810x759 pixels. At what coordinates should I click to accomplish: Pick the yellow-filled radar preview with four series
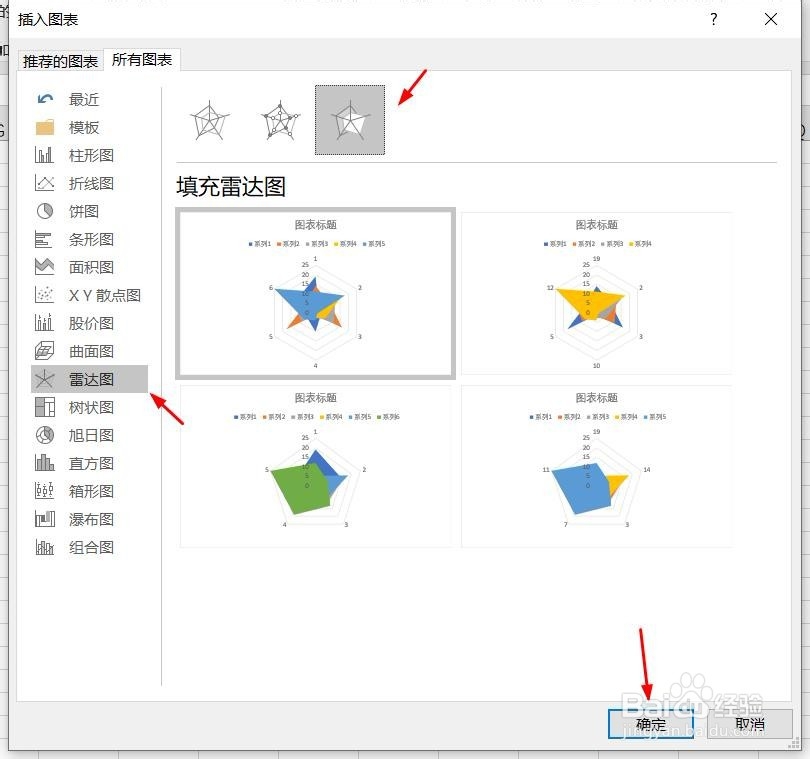[597, 293]
